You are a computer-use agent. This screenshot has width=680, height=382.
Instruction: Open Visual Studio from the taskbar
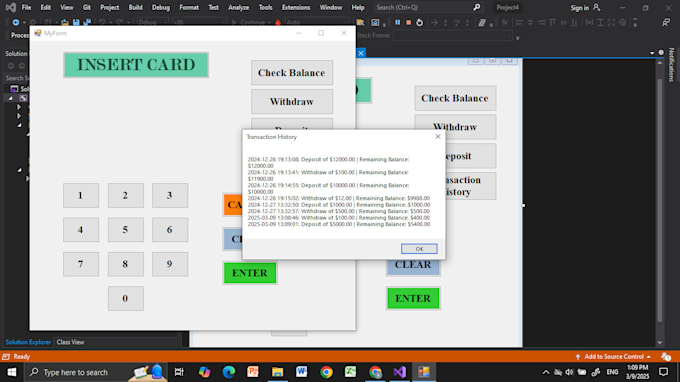point(399,372)
